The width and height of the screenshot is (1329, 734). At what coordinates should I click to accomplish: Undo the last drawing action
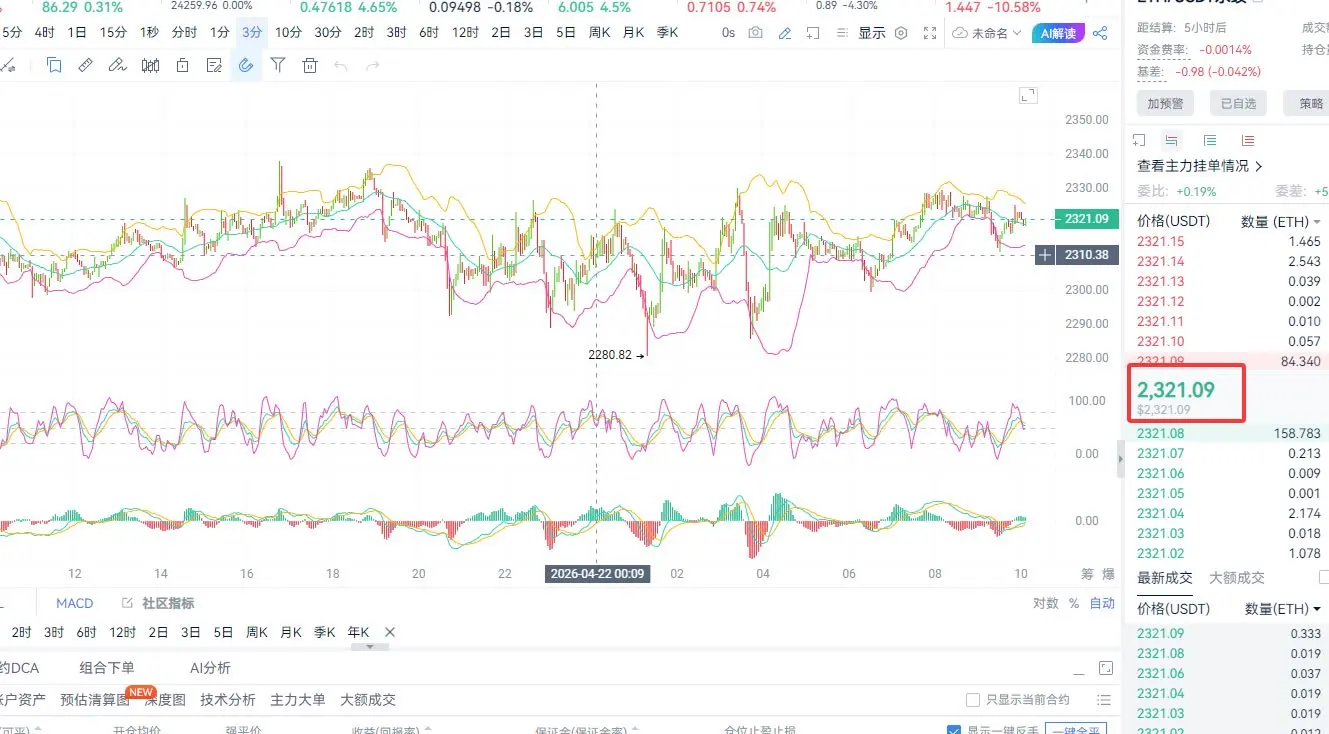click(341, 66)
